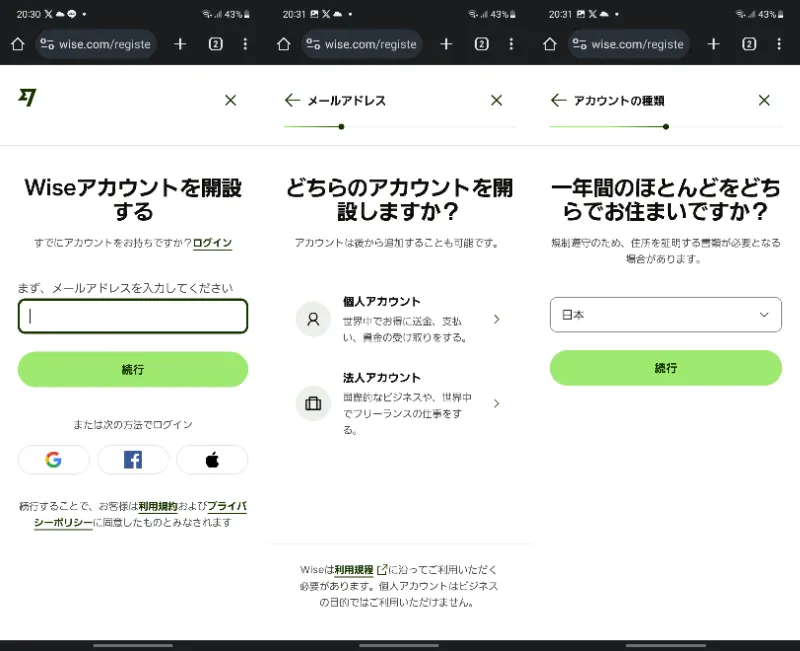The width and height of the screenshot is (800, 651).
Task: Sign in with the Apple button
Action: coord(212,460)
